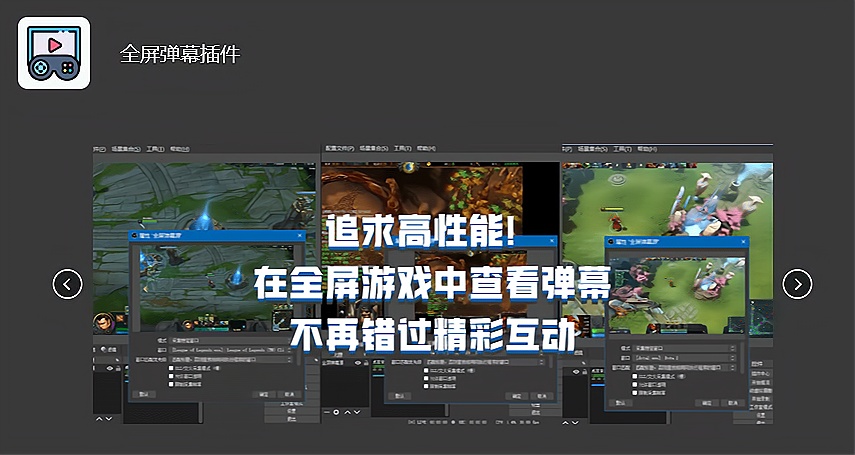Tick the first checkbox in the left properties dialog
The height and width of the screenshot is (455, 855).
(173, 368)
